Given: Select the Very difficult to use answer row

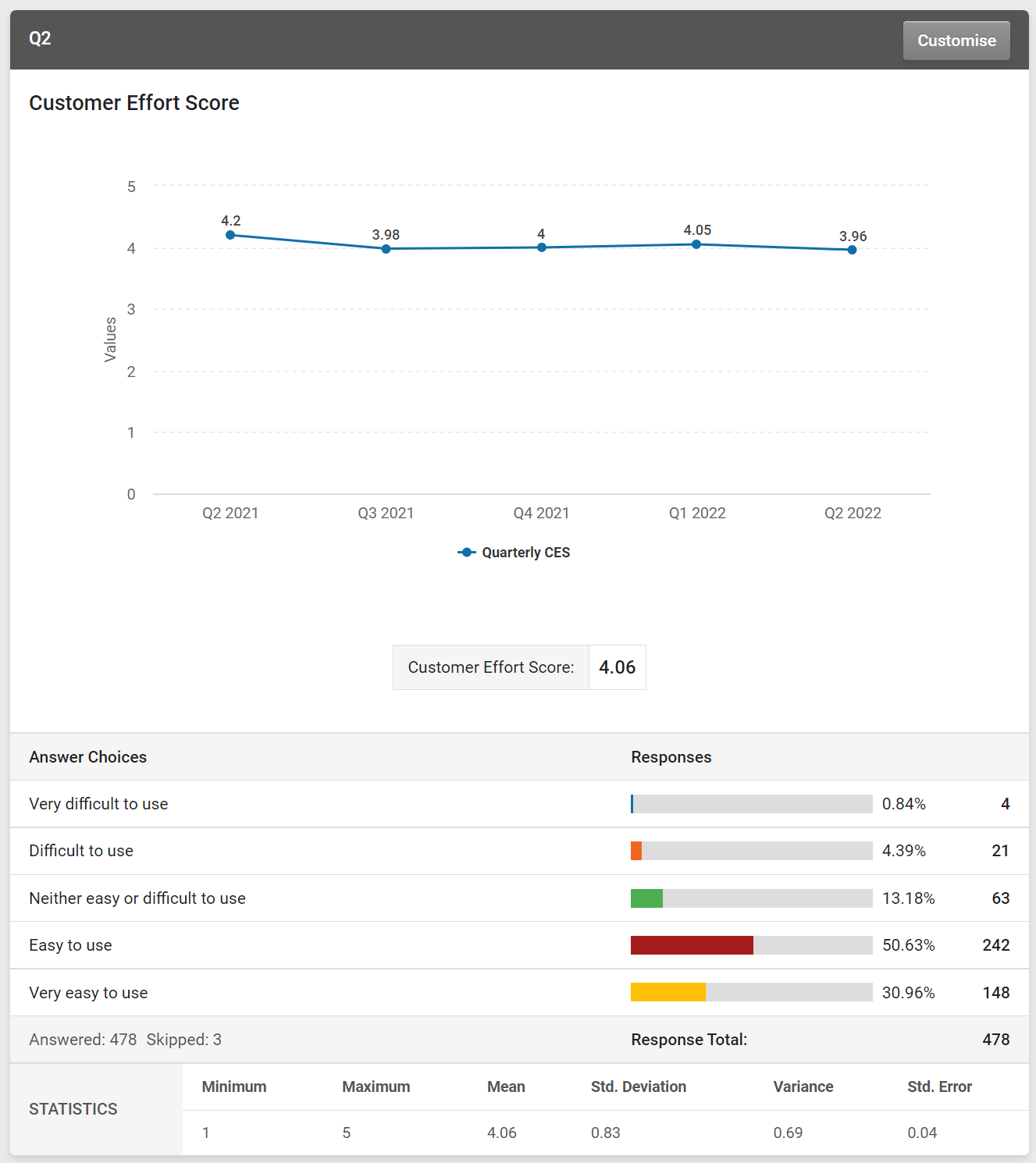Looking at the screenshot, I should coord(98,804).
